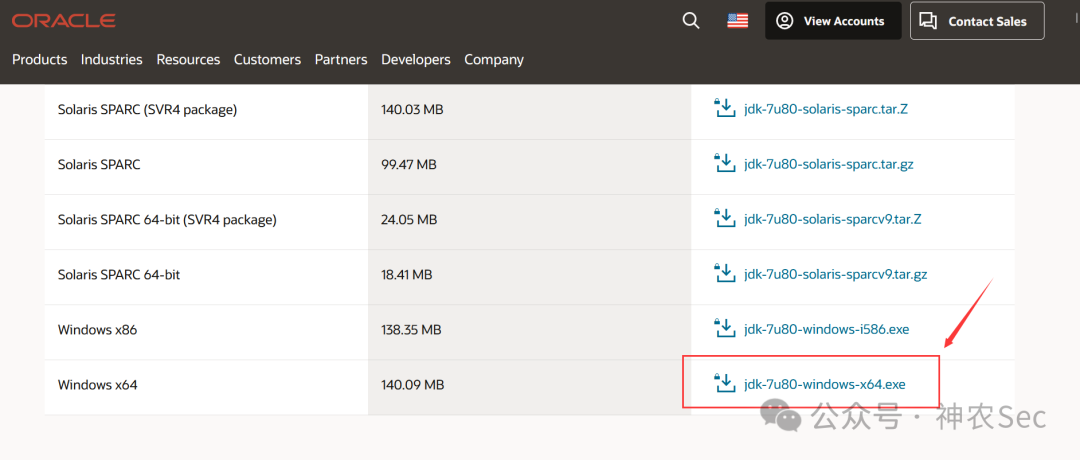Select the Solaris SPARC 64-bit (SVR4 package) cell
Image resolution: width=1080 pixels, height=460 pixels.
[206, 222]
